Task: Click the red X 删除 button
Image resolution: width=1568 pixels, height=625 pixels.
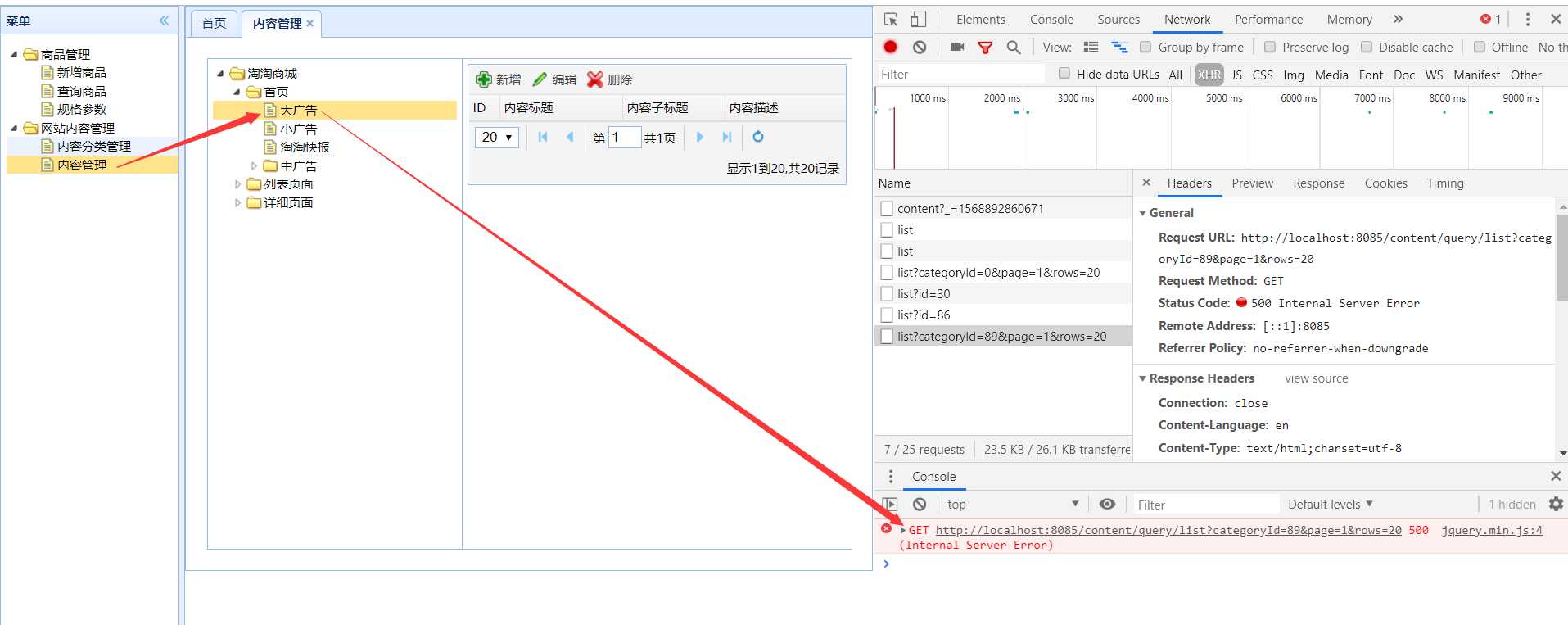Action: 610,79
